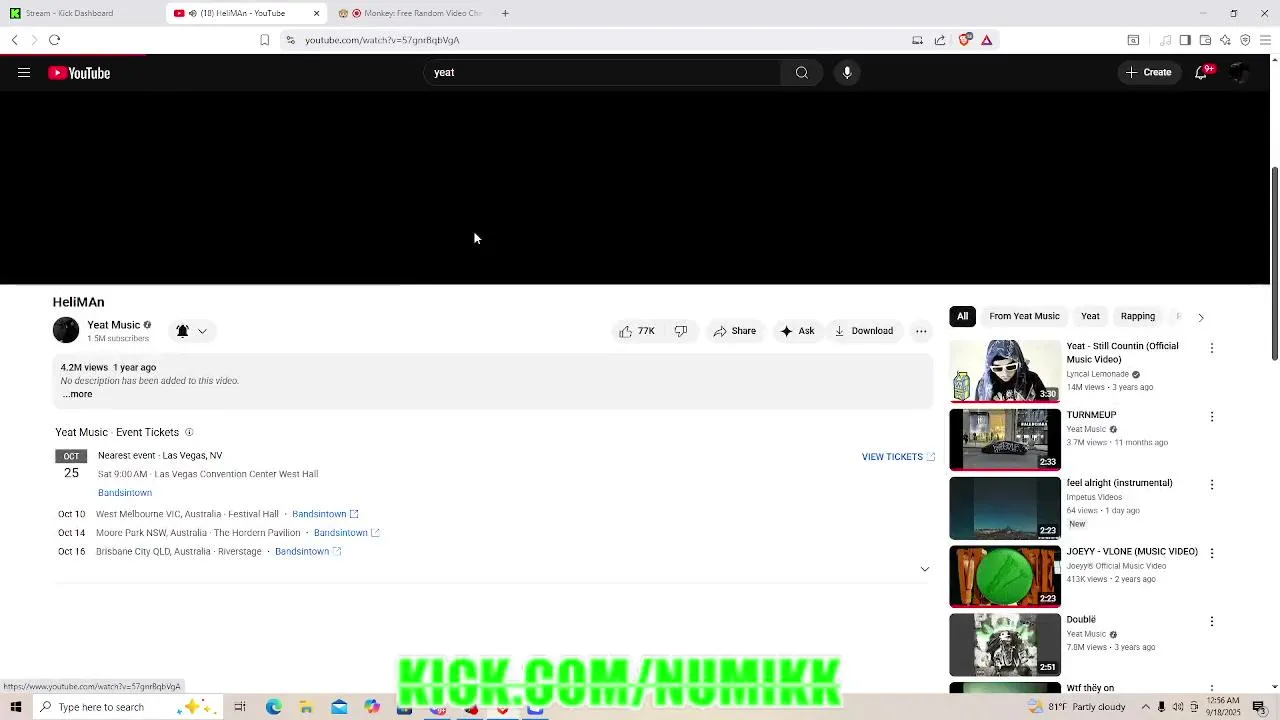Launch Microsoft Edge from taskbar
The height and width of the screenshot is (720, 1280).
[x=273, y=707]
